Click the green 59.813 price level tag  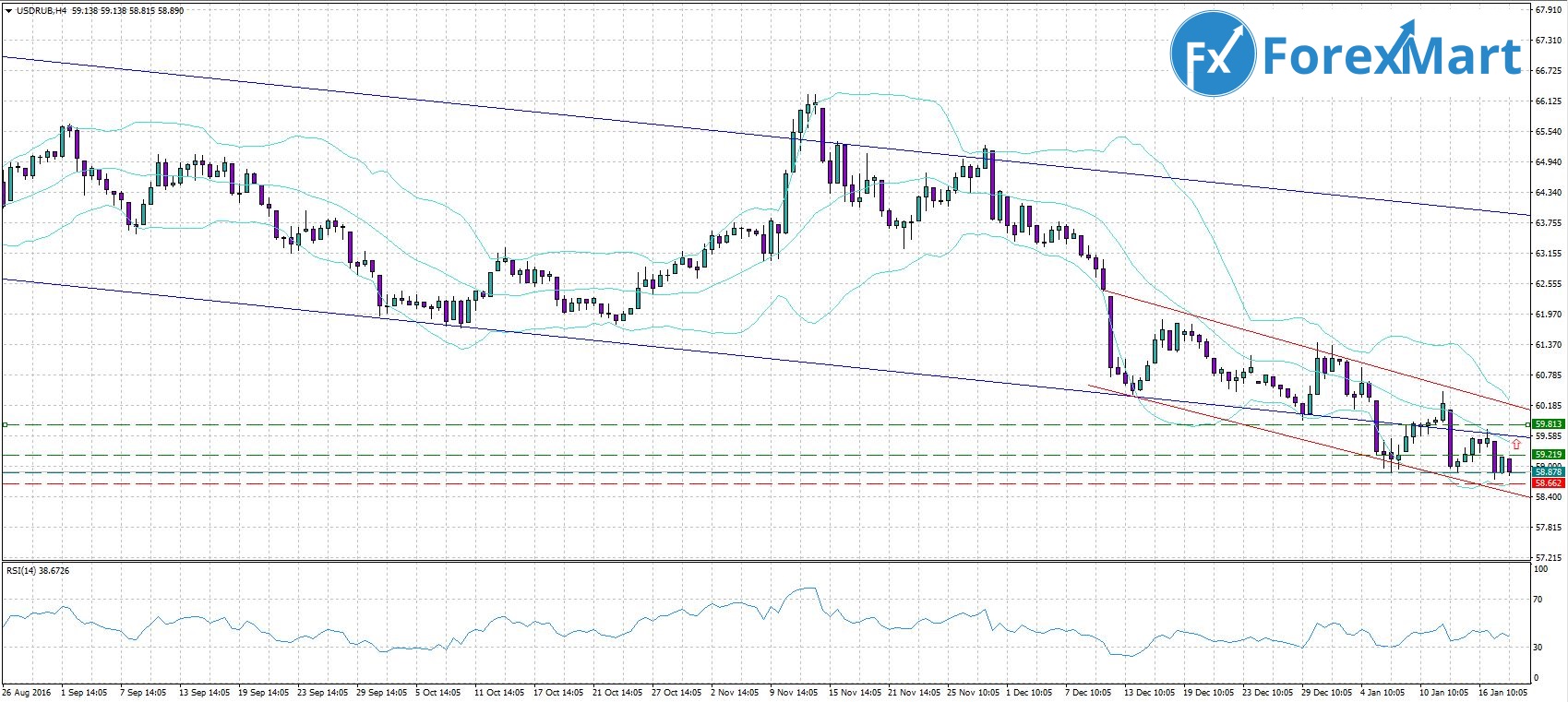[1548, 424]
